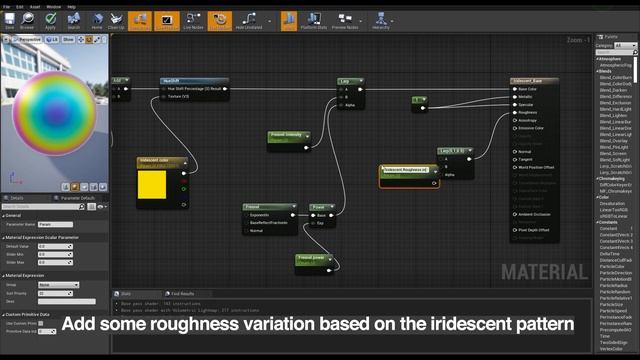Click the Sort Priority field
This screenshot has width=640, height=360.
[55, 293]
